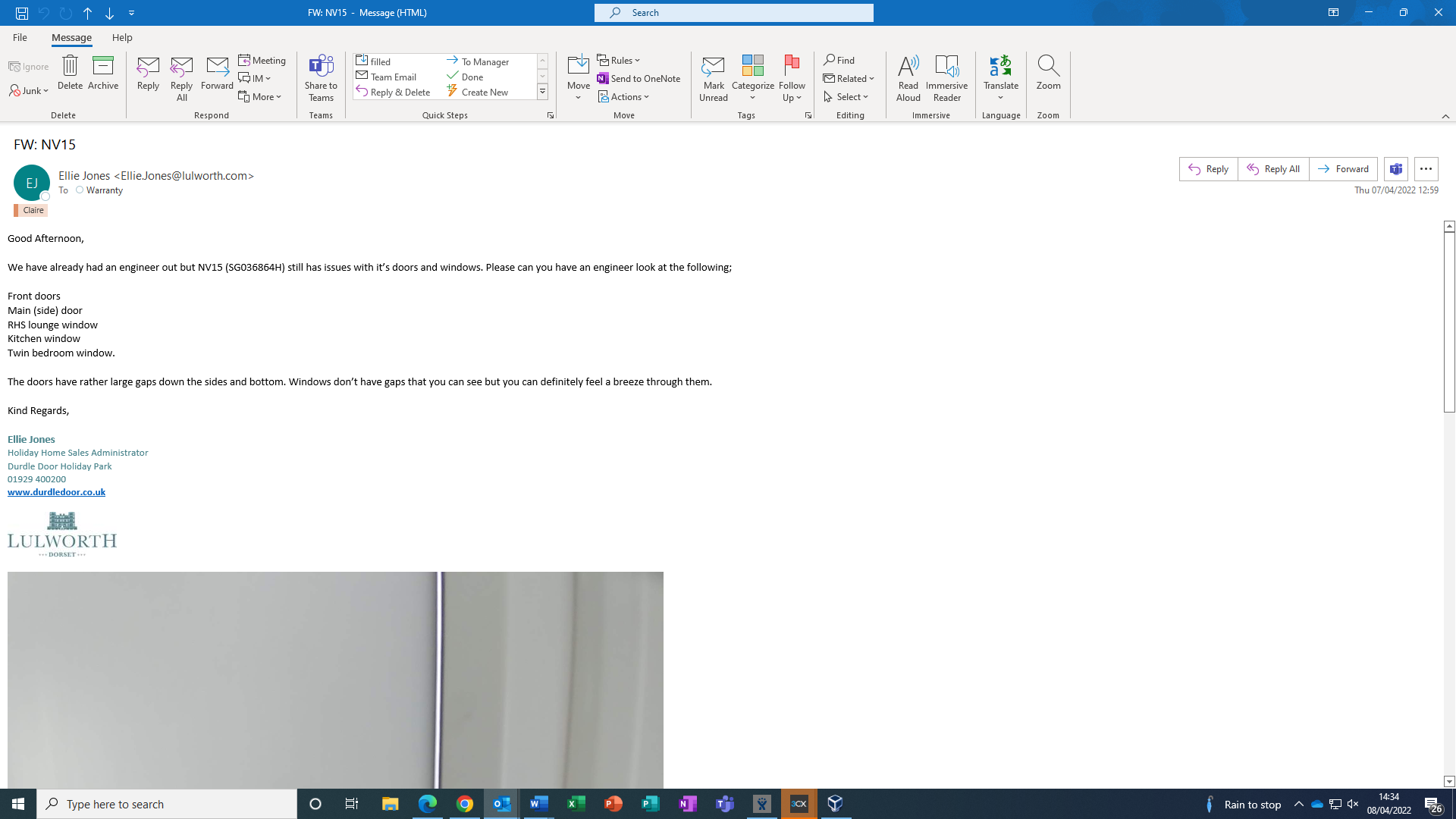Switch to the Help tab

pyautogui.click(x=122, y=37)
